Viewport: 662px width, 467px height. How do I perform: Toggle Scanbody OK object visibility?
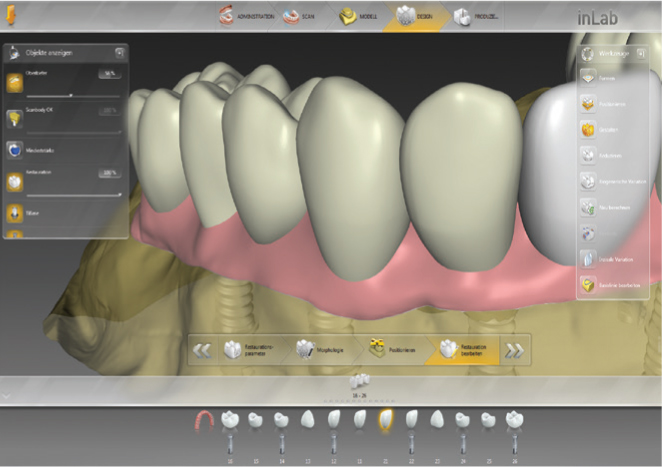[16, 118]
